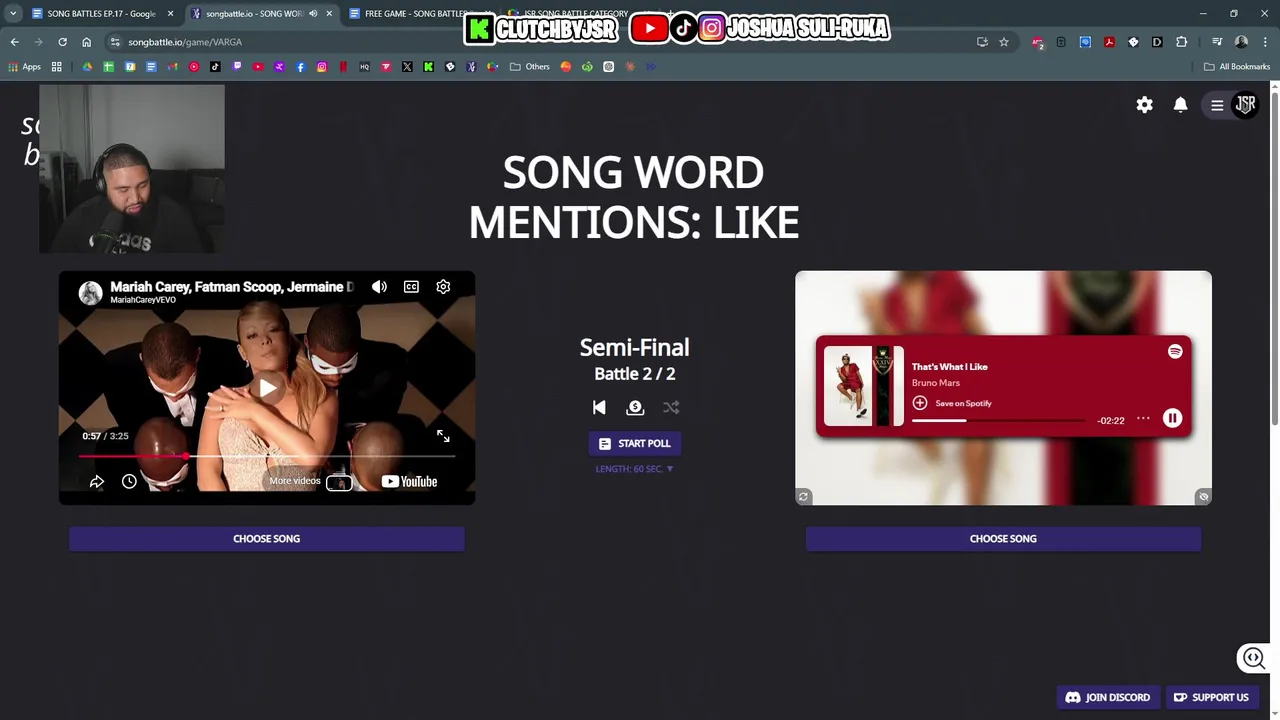Open the Extensions puzzle menu
The height and width of the screenshot is (720, 1280).
point(1181,42)
